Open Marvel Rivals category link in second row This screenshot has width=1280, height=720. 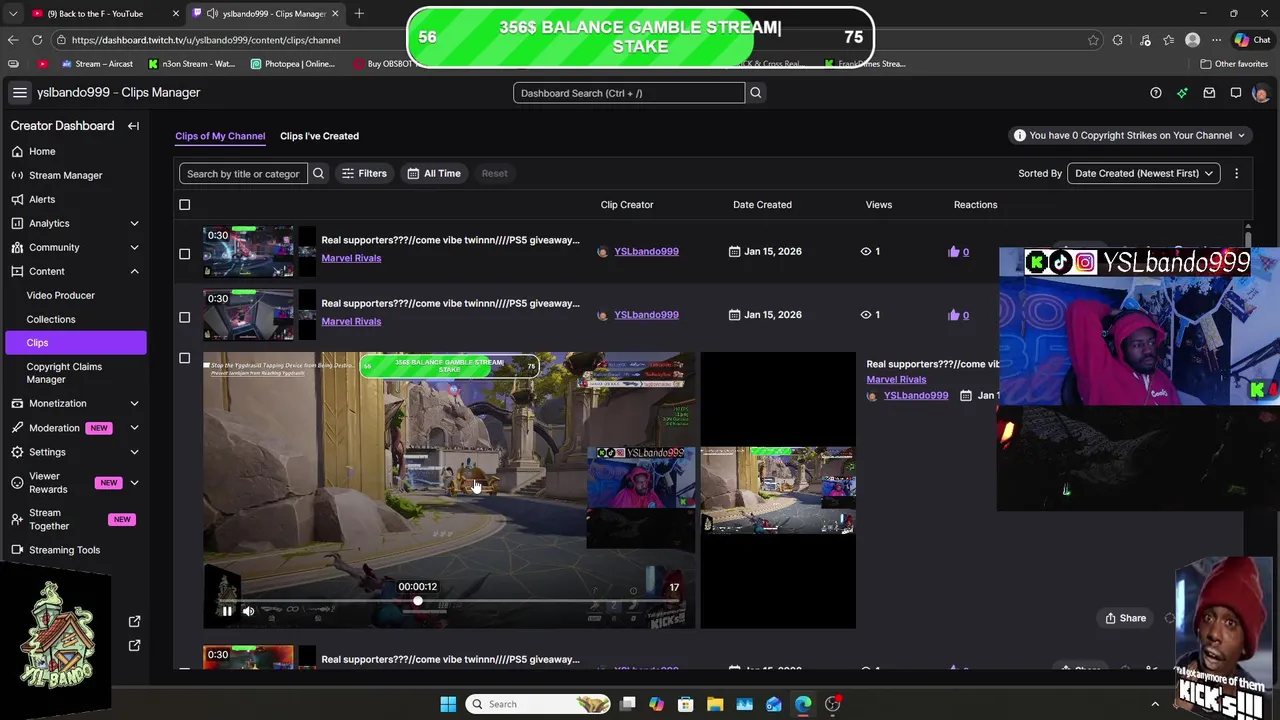(351, 322)
